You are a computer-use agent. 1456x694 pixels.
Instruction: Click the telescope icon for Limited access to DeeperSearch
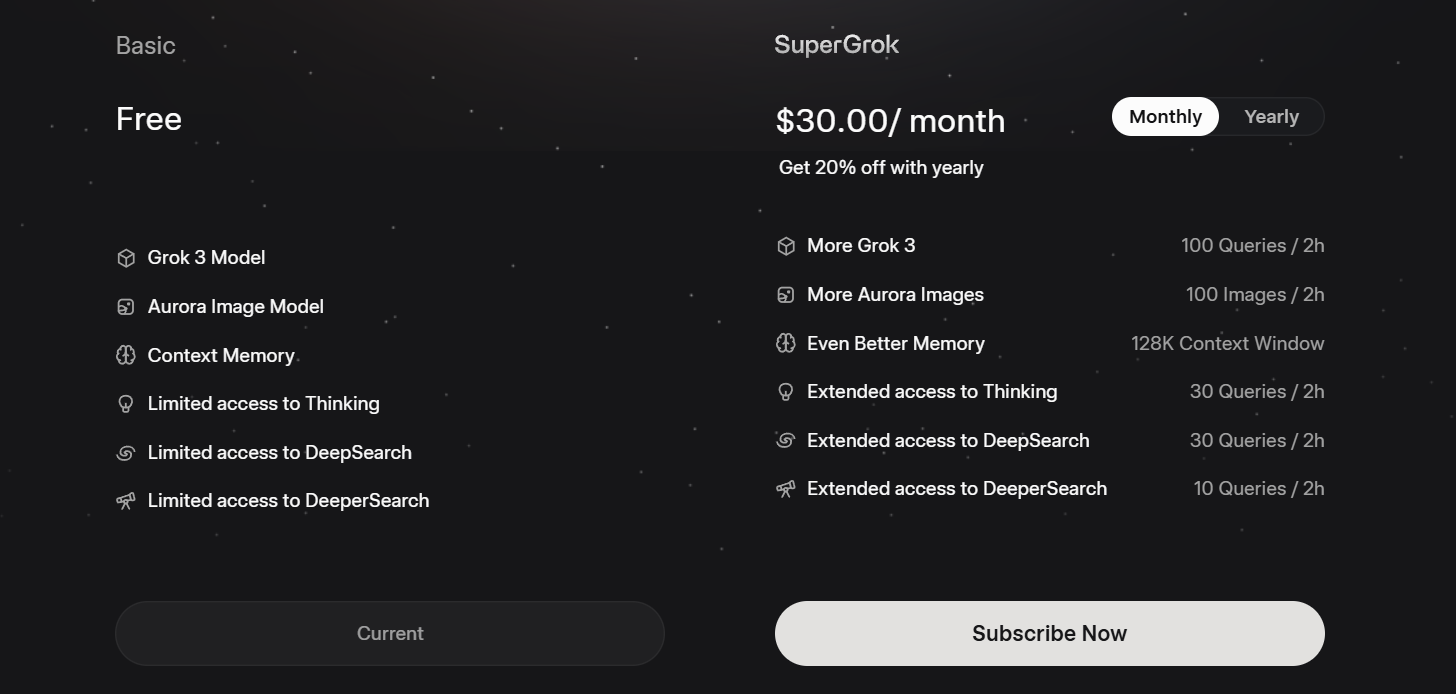click(126, 501)
